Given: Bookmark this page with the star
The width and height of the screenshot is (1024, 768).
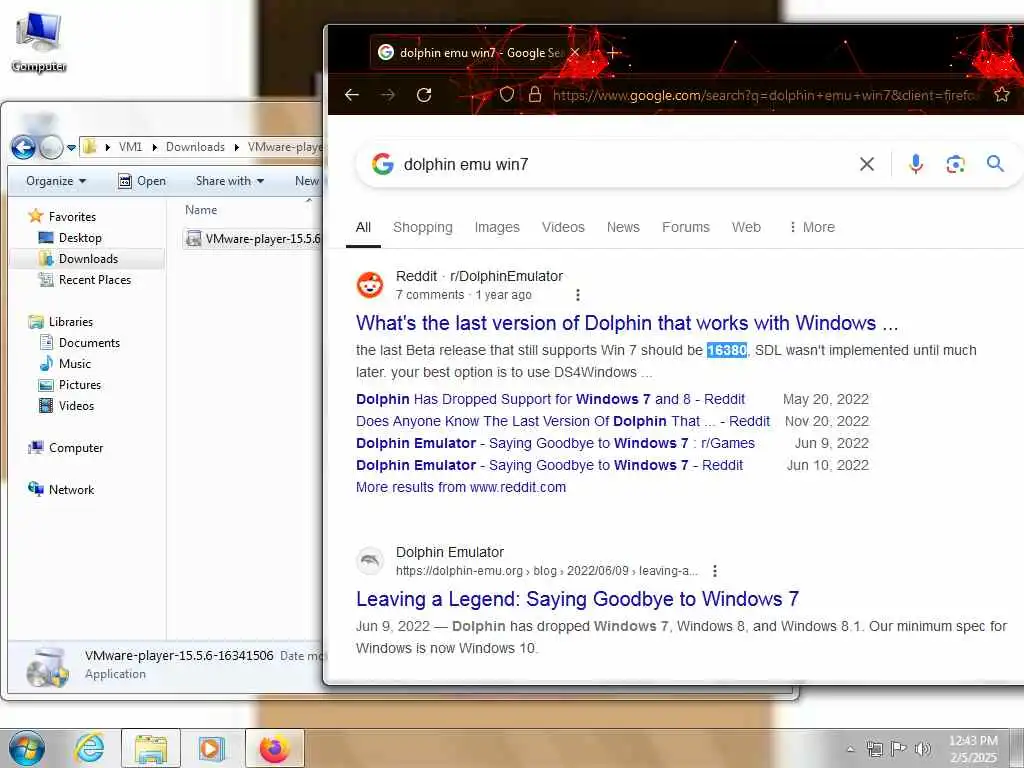Looking at the screenshot, I should [x=1002, y=95].
